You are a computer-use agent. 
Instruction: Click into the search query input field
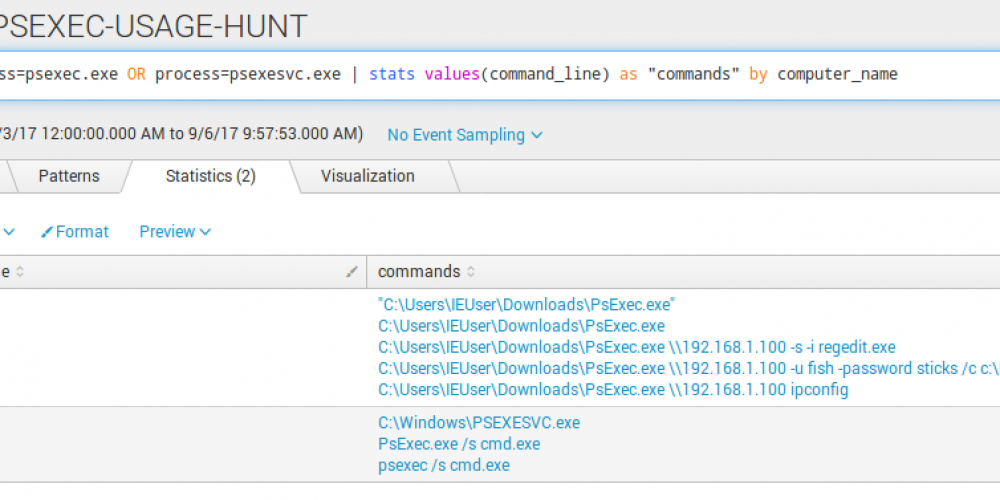(x=500, y=74)
